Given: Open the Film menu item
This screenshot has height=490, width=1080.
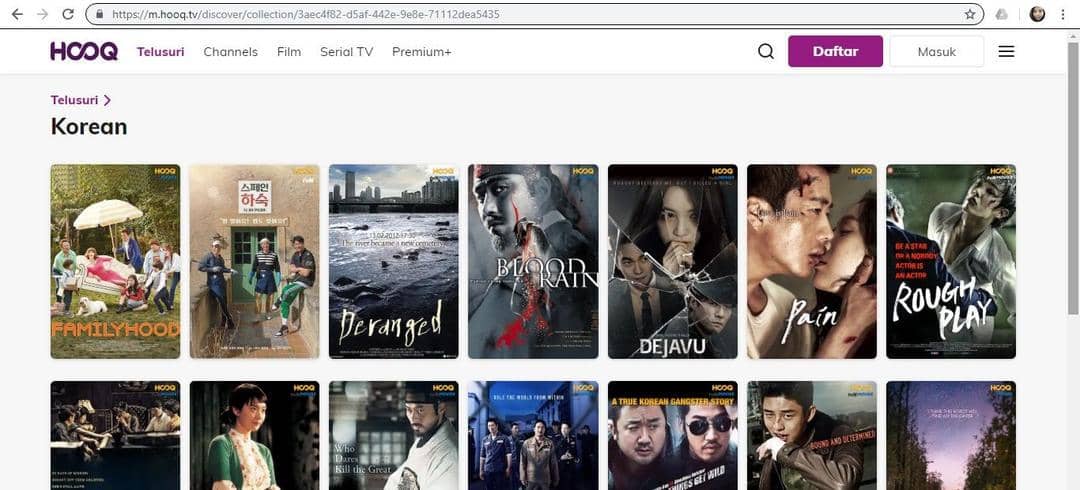Looking at the screenshot, I should [289, 52].
